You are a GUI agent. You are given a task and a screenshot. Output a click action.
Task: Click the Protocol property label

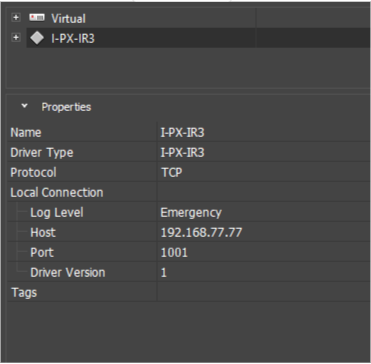tap(33, 173)
